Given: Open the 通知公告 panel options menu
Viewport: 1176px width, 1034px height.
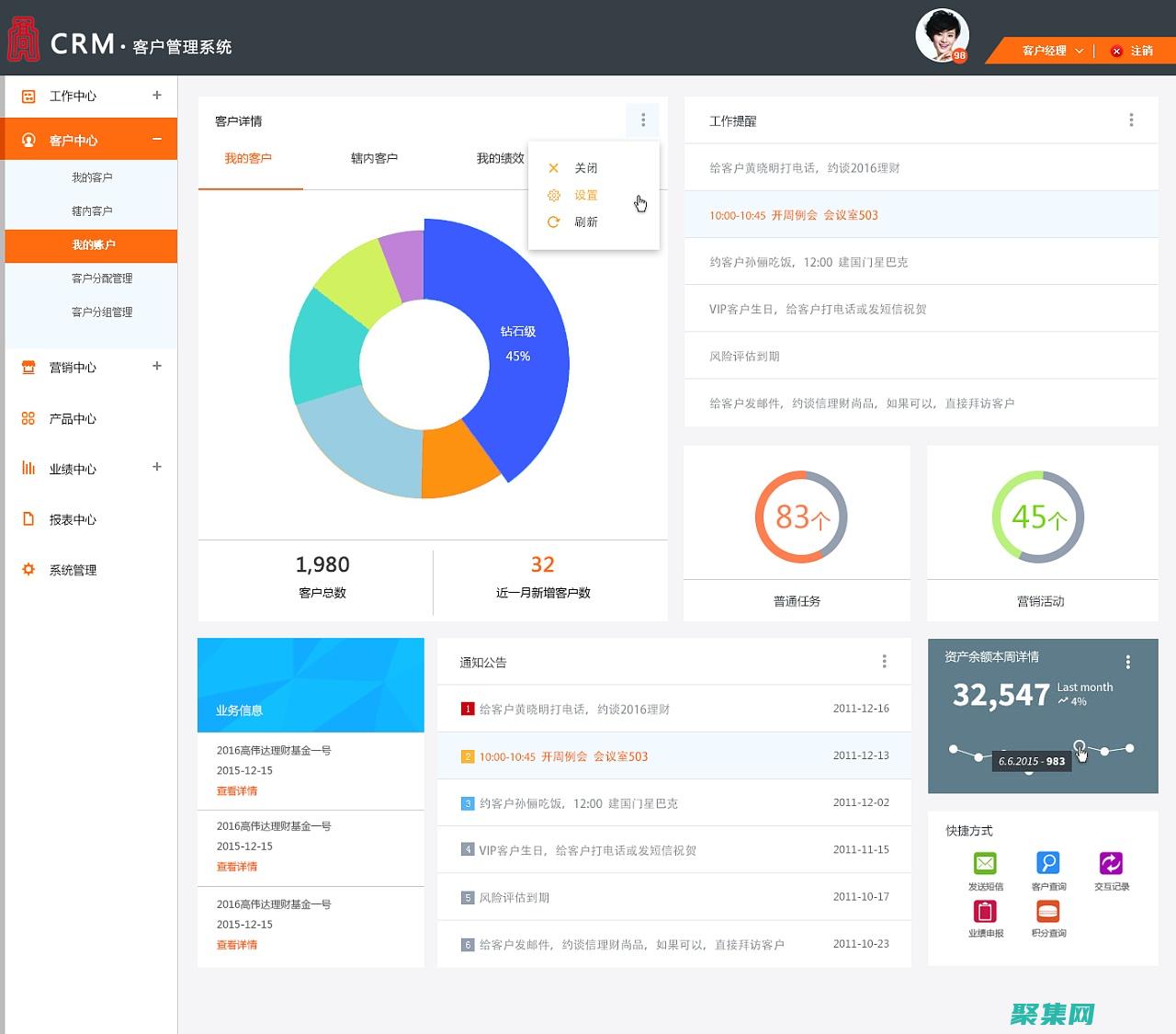Looking at the screenshot, I should 884,661.
